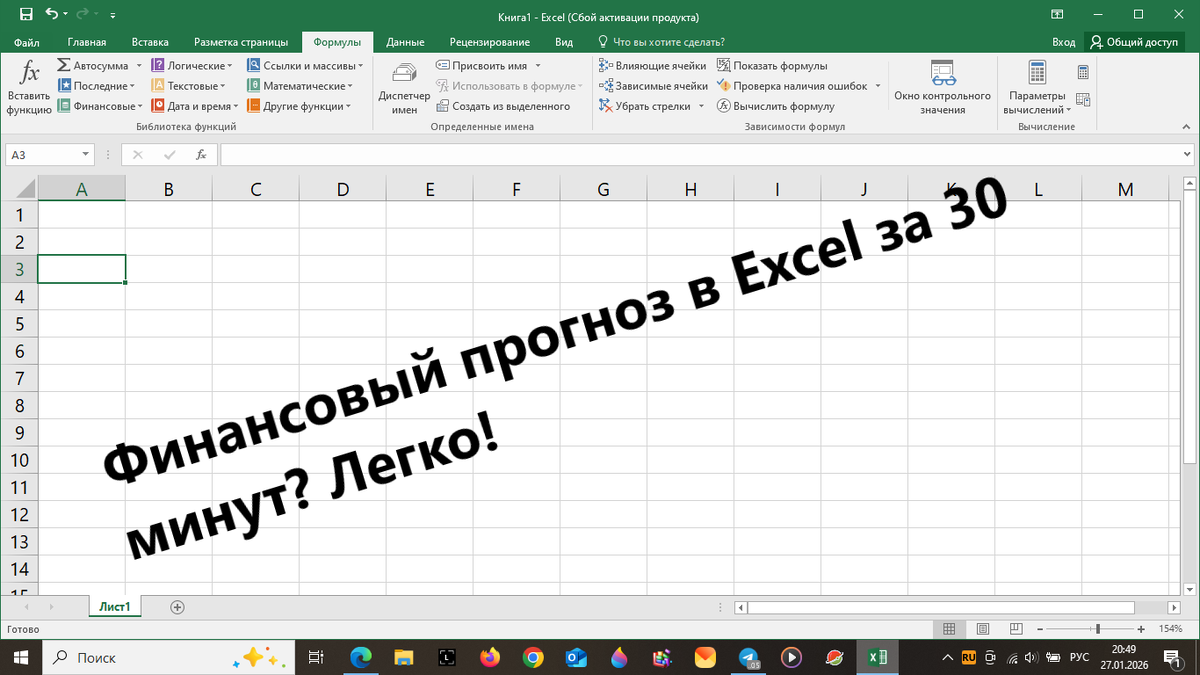
Task: Open Параметры вычислений dropdown
Action: (x=1037, y=88)
